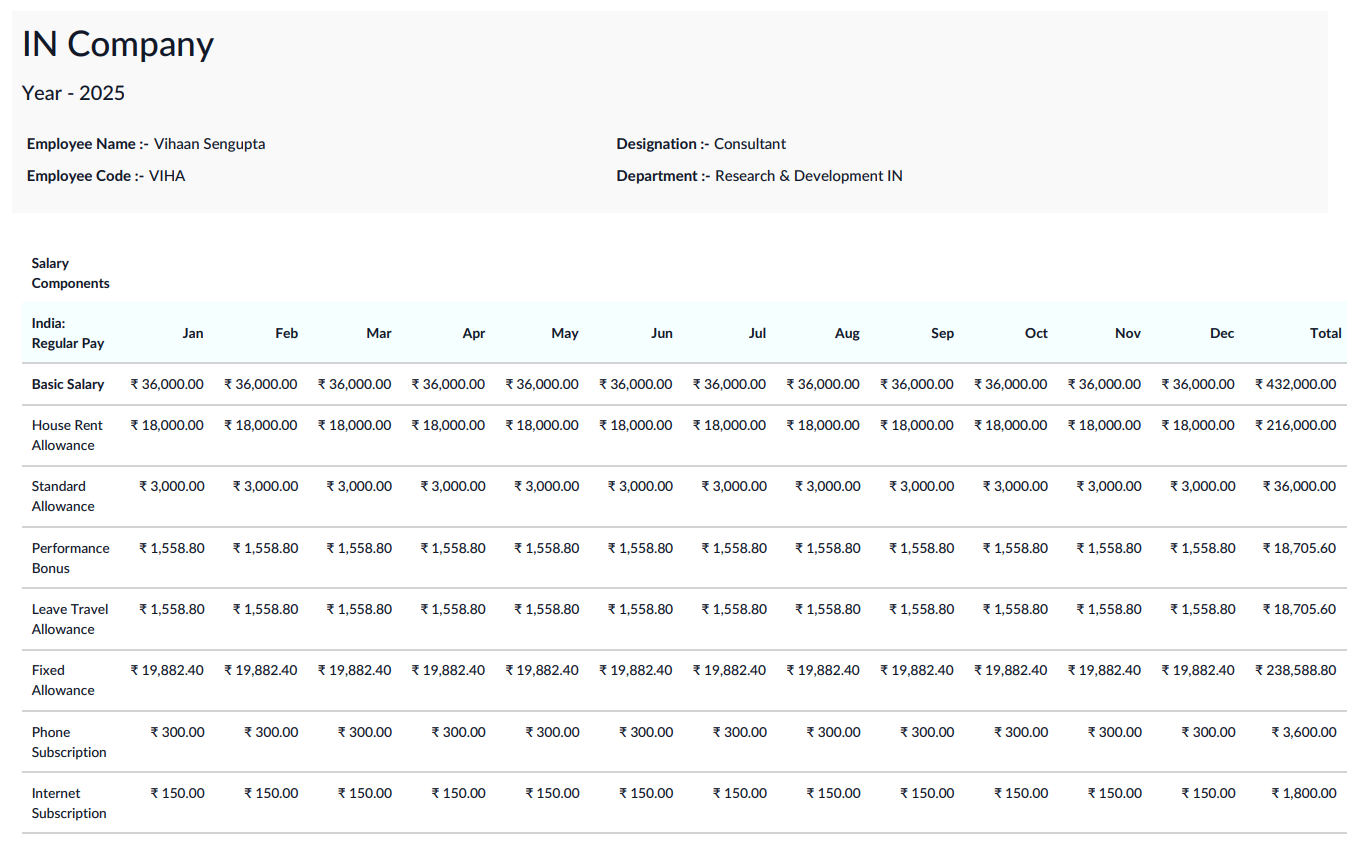Select the Basic Salary row label
The height and width of the screenshot is (844, 1363).
(x=66, y=384)
